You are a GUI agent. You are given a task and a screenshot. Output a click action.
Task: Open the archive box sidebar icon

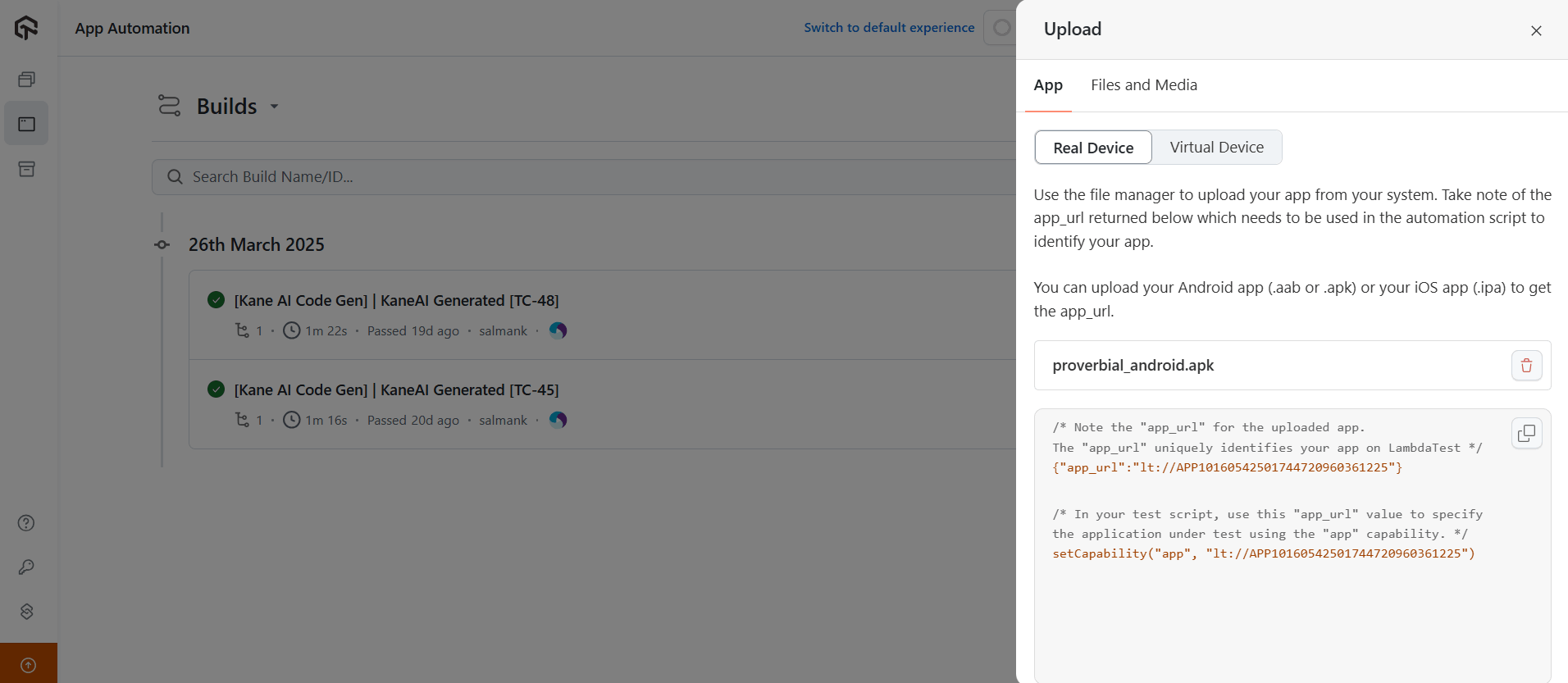click(26, 169)
